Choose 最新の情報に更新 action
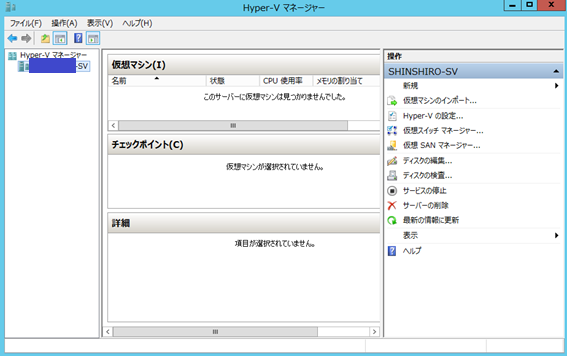The height and width of the screenshot is (363, 567). 431,220
